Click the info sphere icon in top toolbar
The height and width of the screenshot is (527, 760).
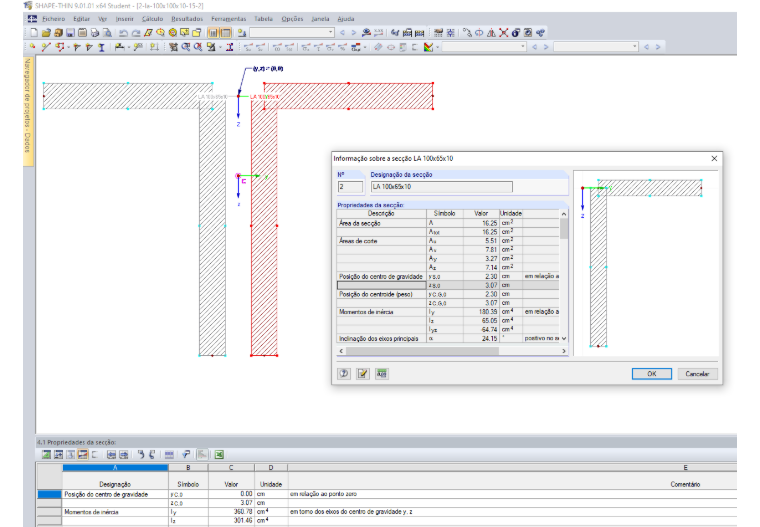coord(516,33)
